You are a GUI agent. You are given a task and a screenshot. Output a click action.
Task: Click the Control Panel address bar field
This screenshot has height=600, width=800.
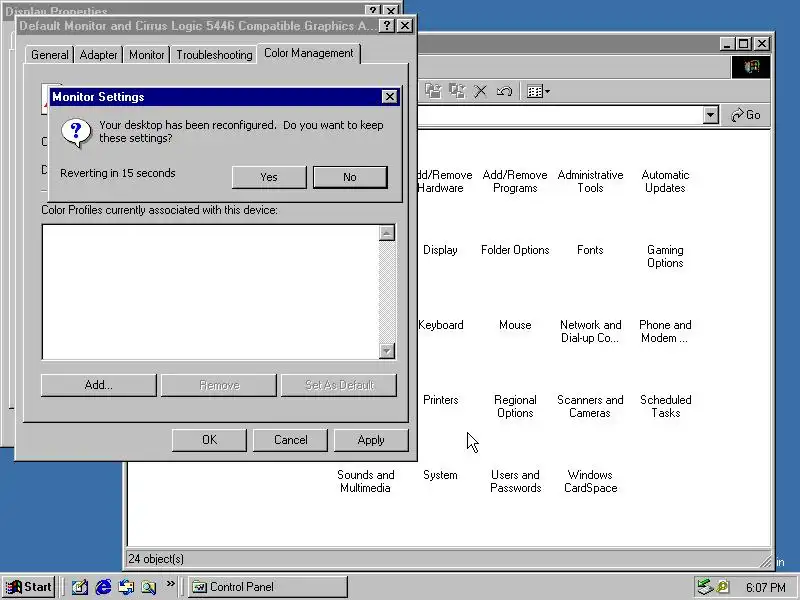tap(560, 115)
